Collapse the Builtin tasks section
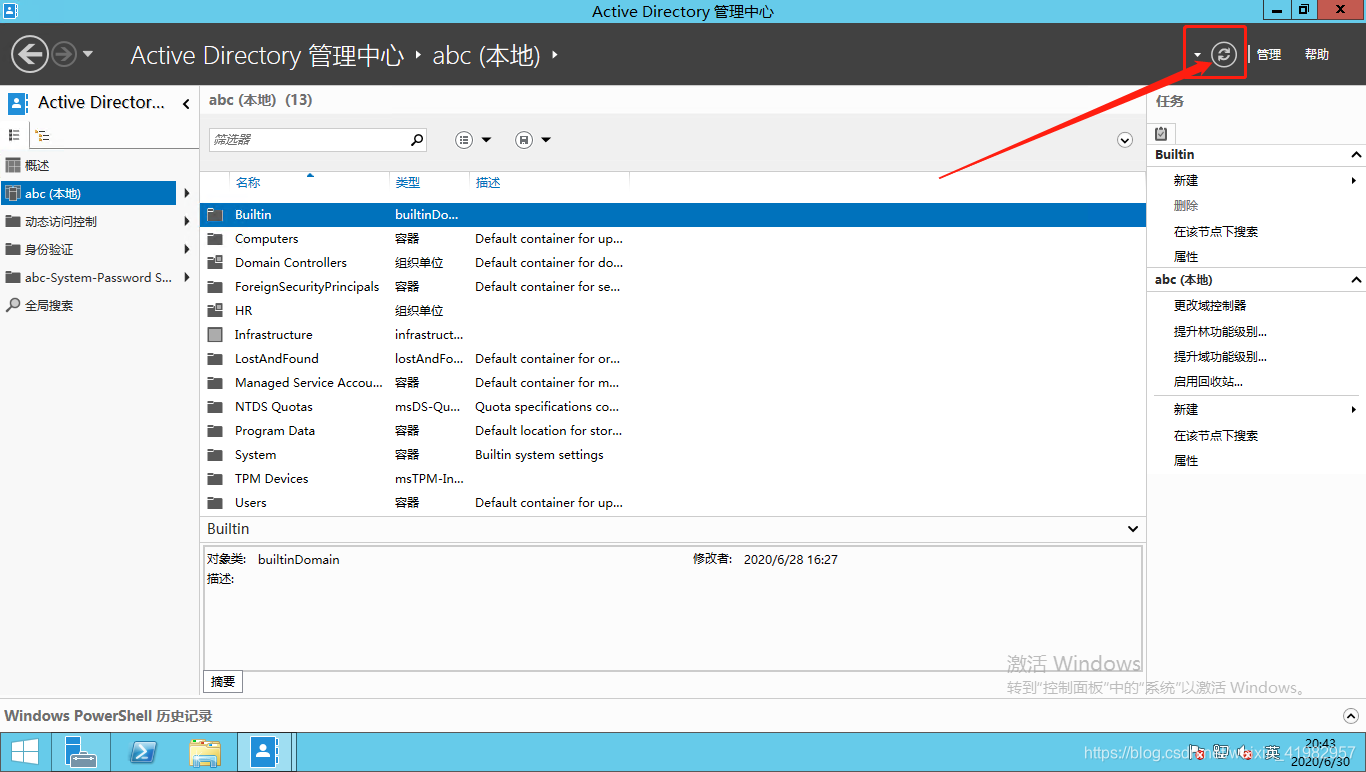 click(x=1356, y=155)
